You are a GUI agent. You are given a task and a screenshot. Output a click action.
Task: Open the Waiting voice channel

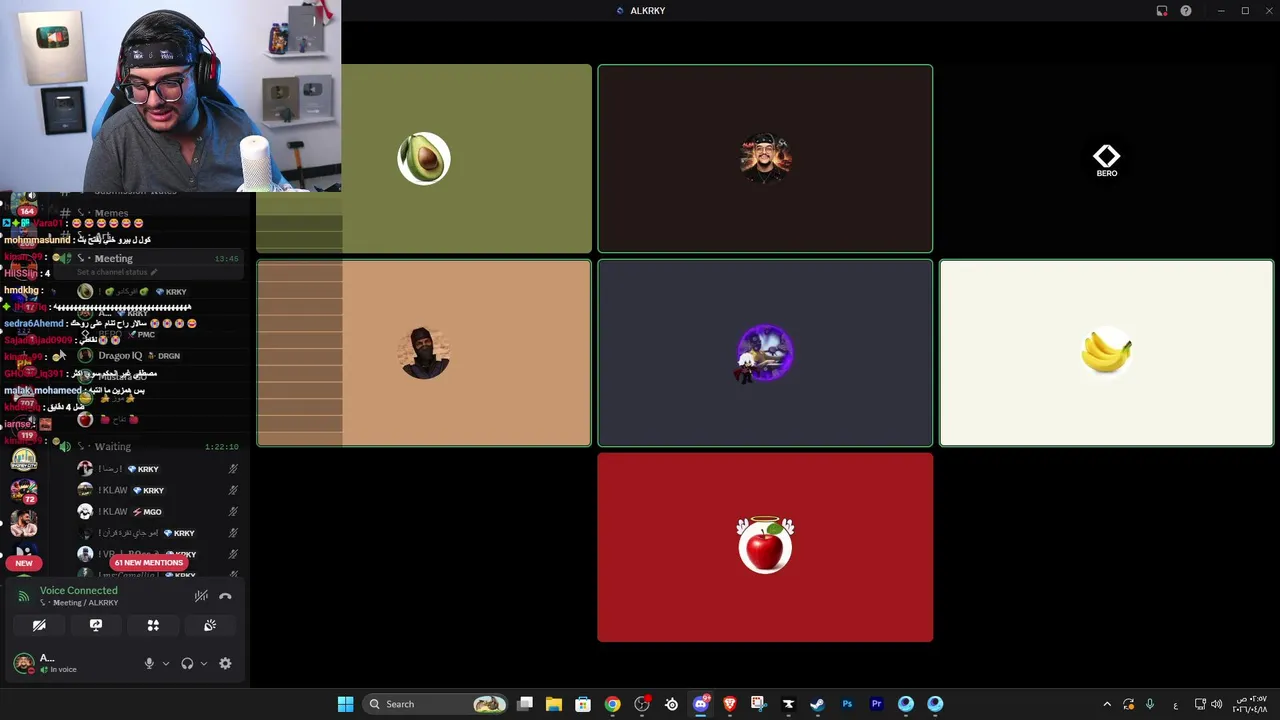coord(150,446)
